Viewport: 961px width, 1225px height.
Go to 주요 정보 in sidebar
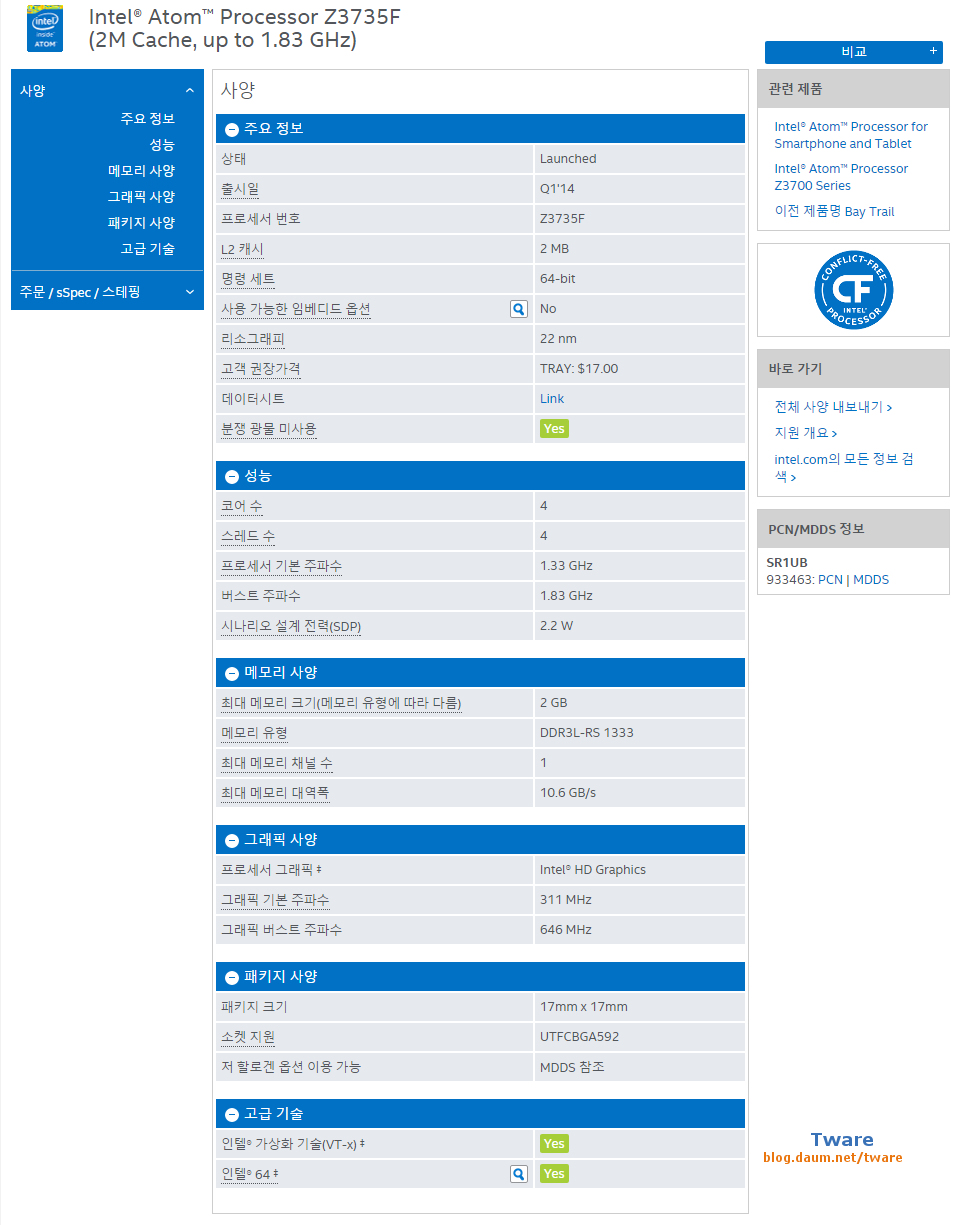point(148,119)
